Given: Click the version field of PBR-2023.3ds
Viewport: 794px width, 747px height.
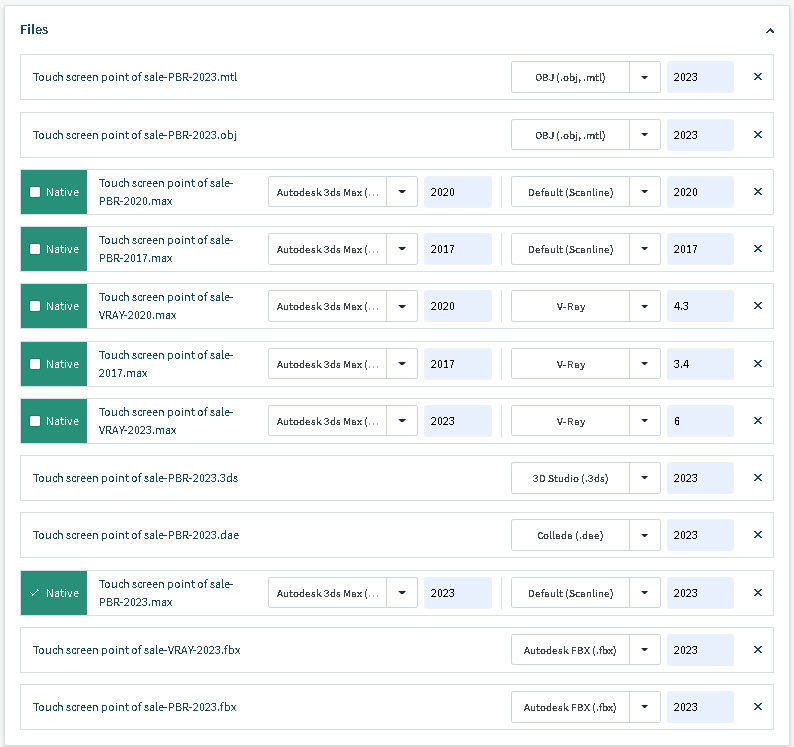Looking at the screenshot, I should [700, 478].
